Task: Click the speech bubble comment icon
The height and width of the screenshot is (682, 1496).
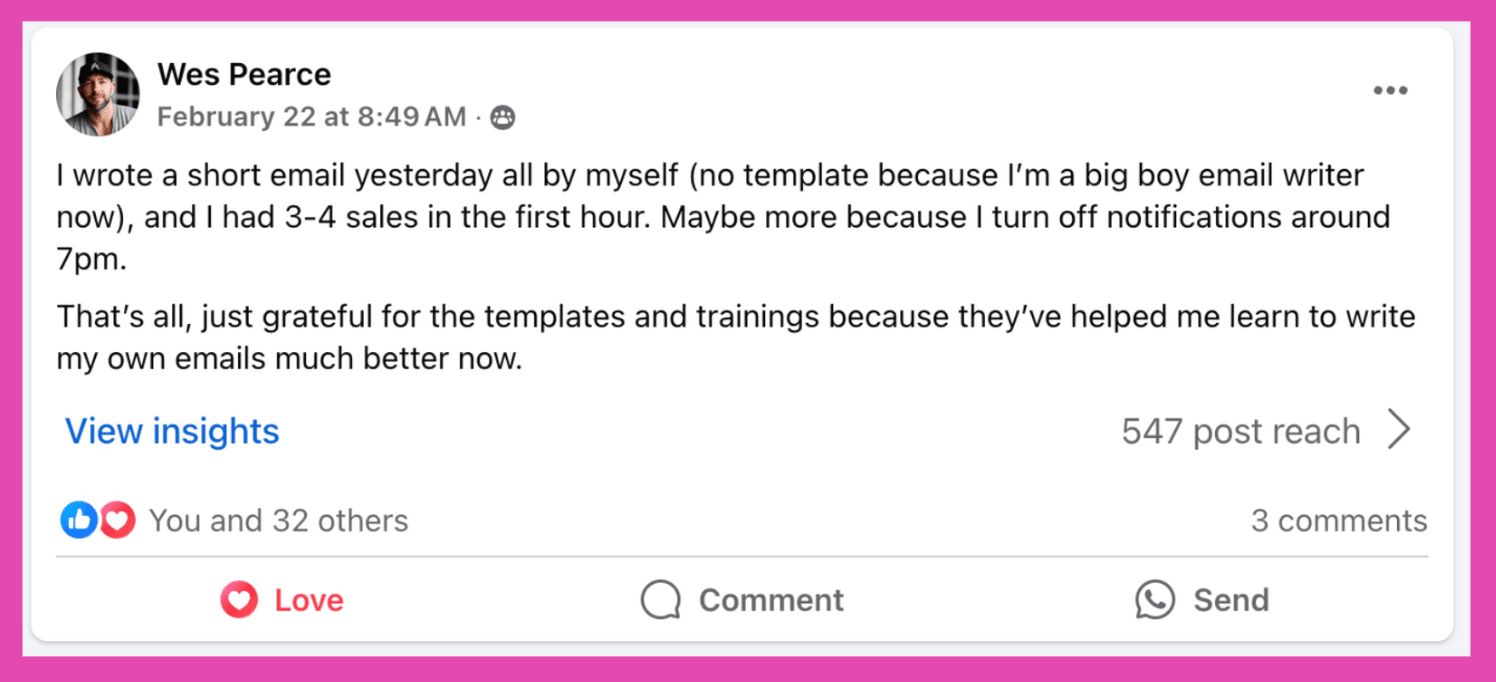Action: pyautogui.click(x=661, y=600)
